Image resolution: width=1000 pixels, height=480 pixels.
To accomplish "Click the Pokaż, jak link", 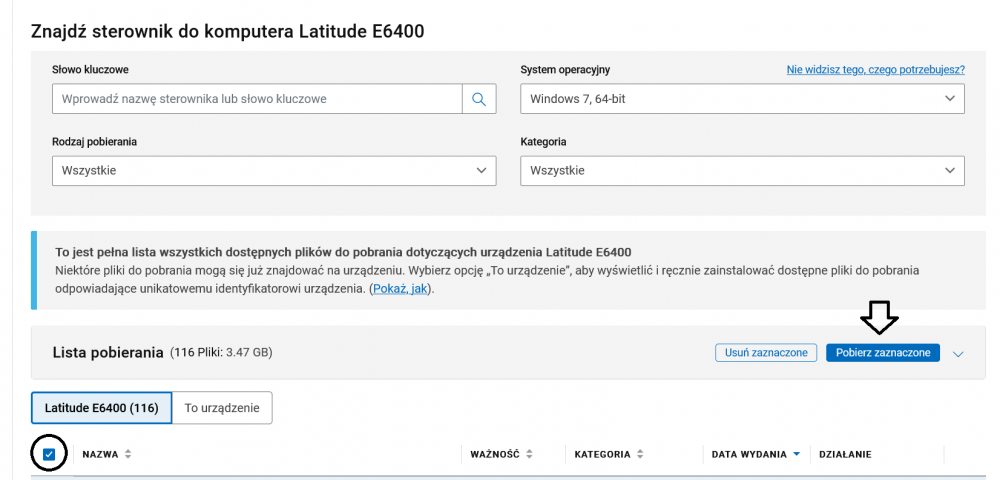I will pos(402,289).
